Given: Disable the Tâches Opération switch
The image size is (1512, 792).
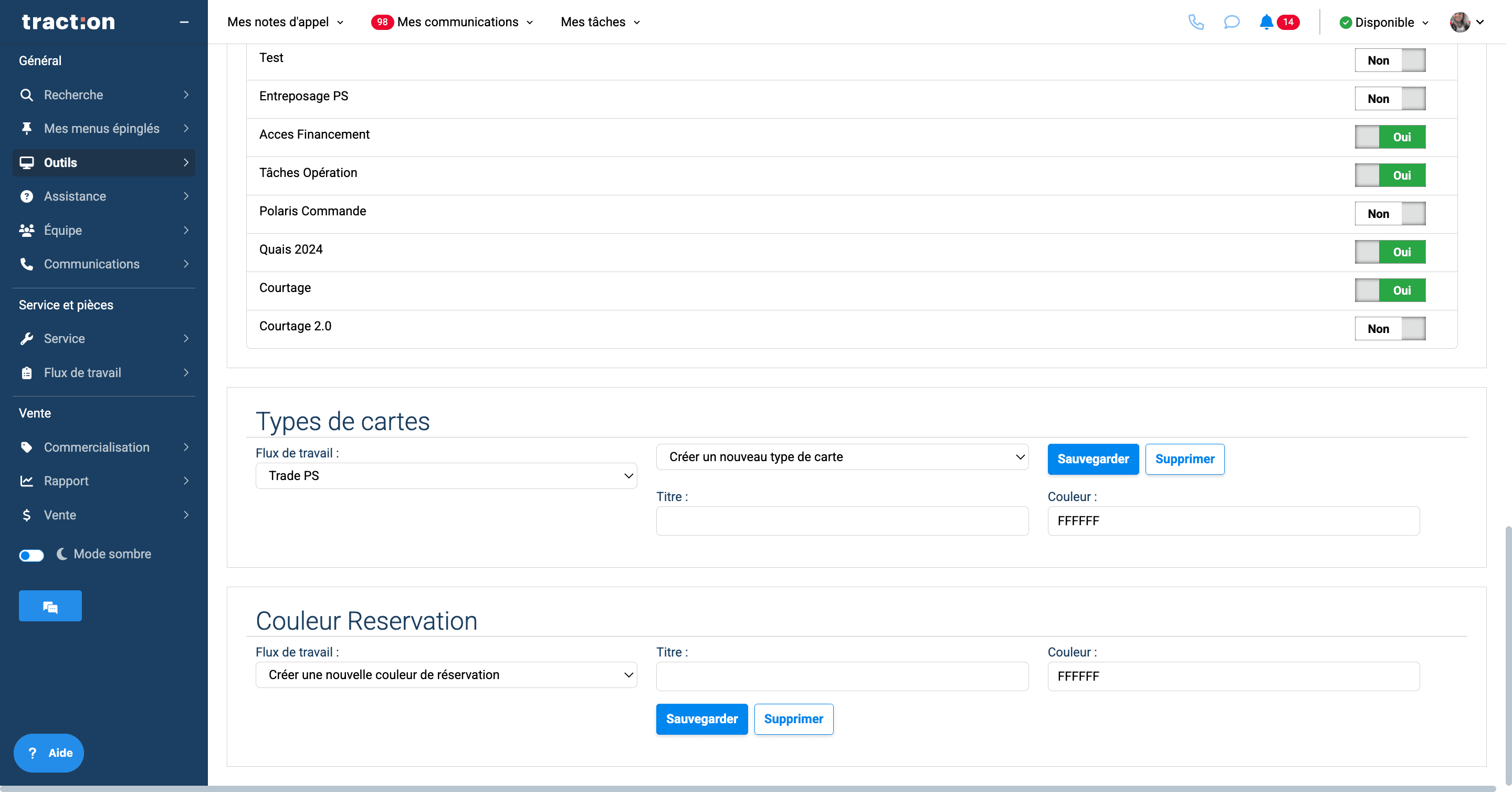Looking at the screenshot, I should click(x=1389, y=175).
